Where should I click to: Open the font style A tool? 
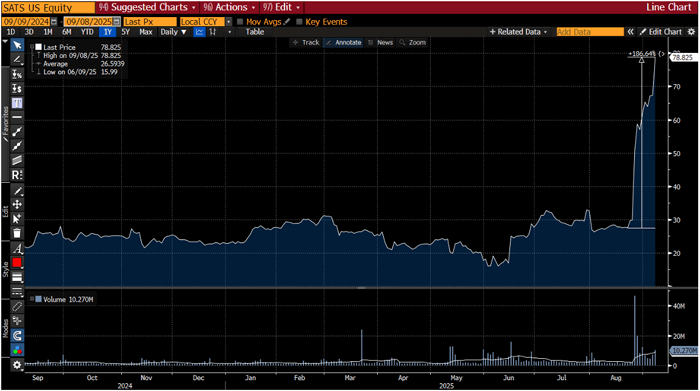(17, 249)
